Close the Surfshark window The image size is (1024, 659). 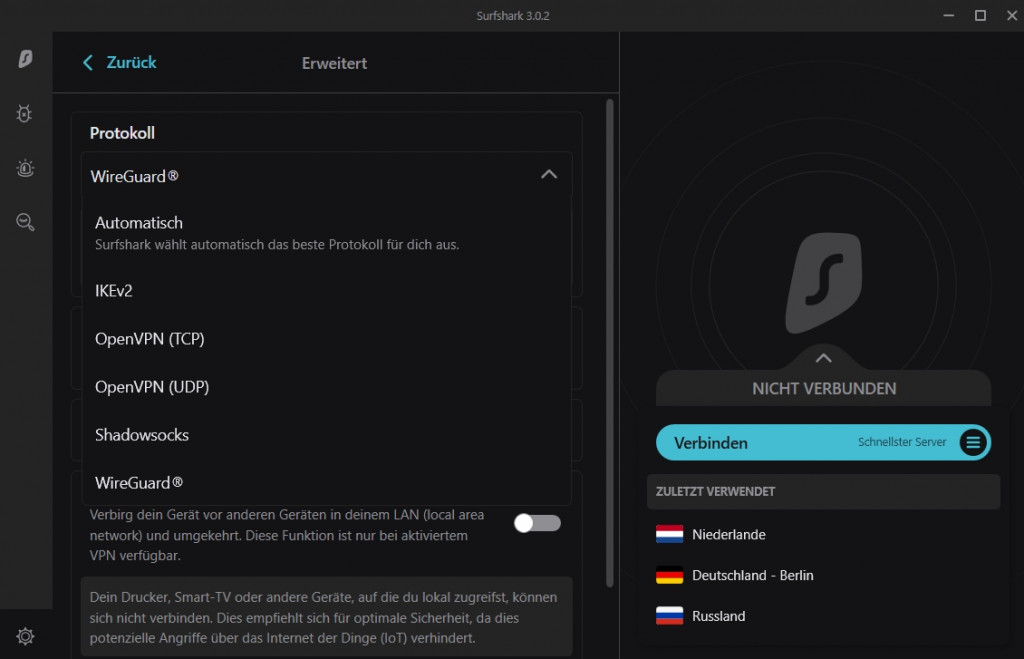[x=1012, y=15]
